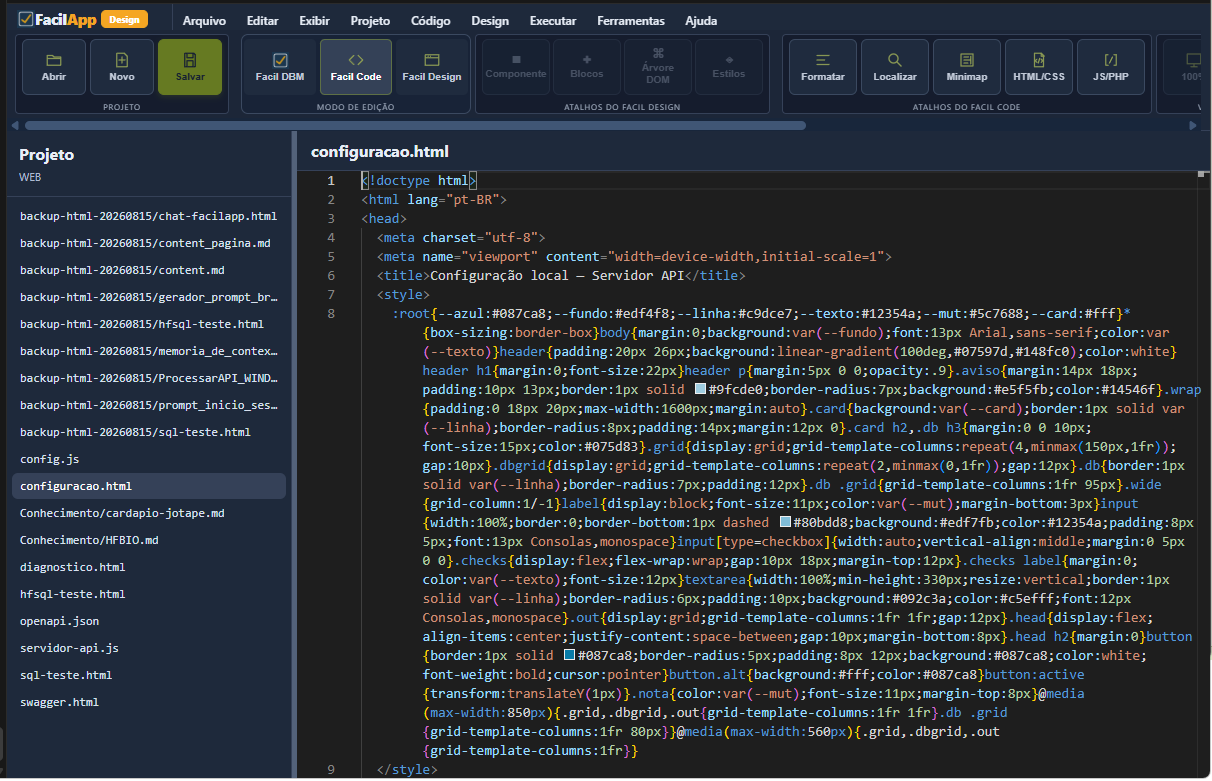
Task: Click the Blocos shortcut button
Action: pos(587,67)
